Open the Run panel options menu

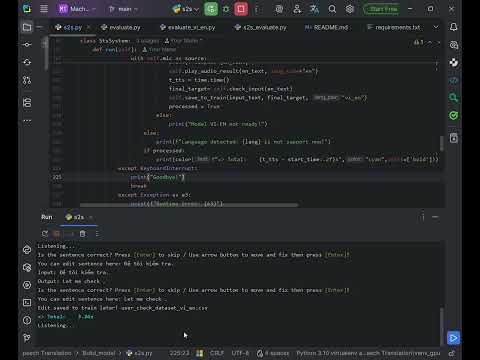423,217
